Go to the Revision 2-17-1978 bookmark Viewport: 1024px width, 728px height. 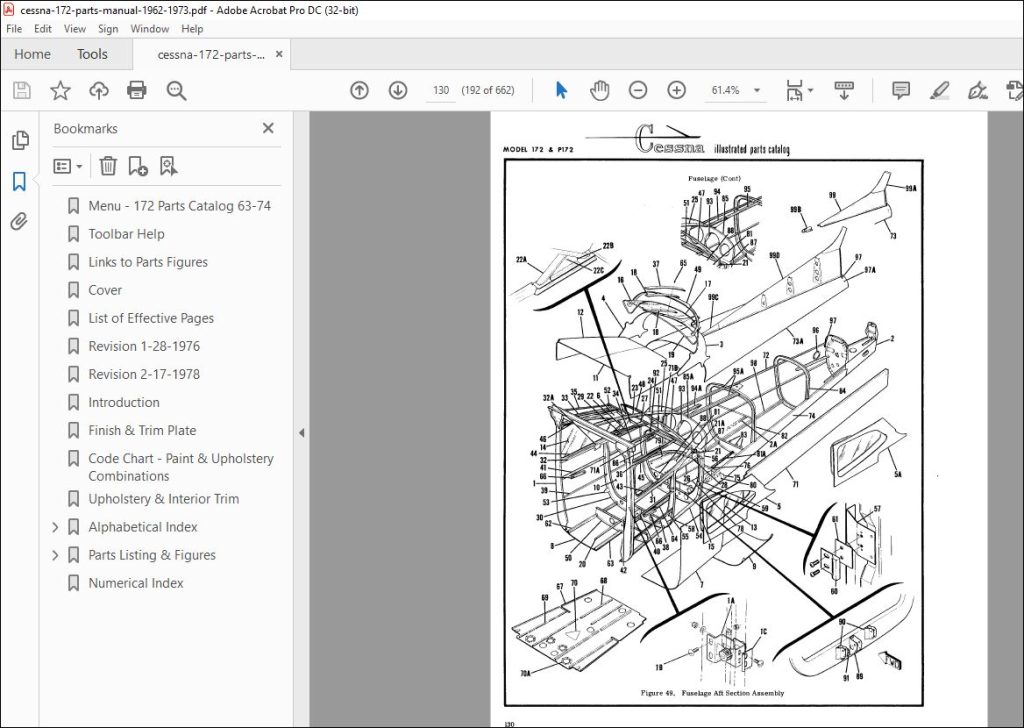point(144,374)
